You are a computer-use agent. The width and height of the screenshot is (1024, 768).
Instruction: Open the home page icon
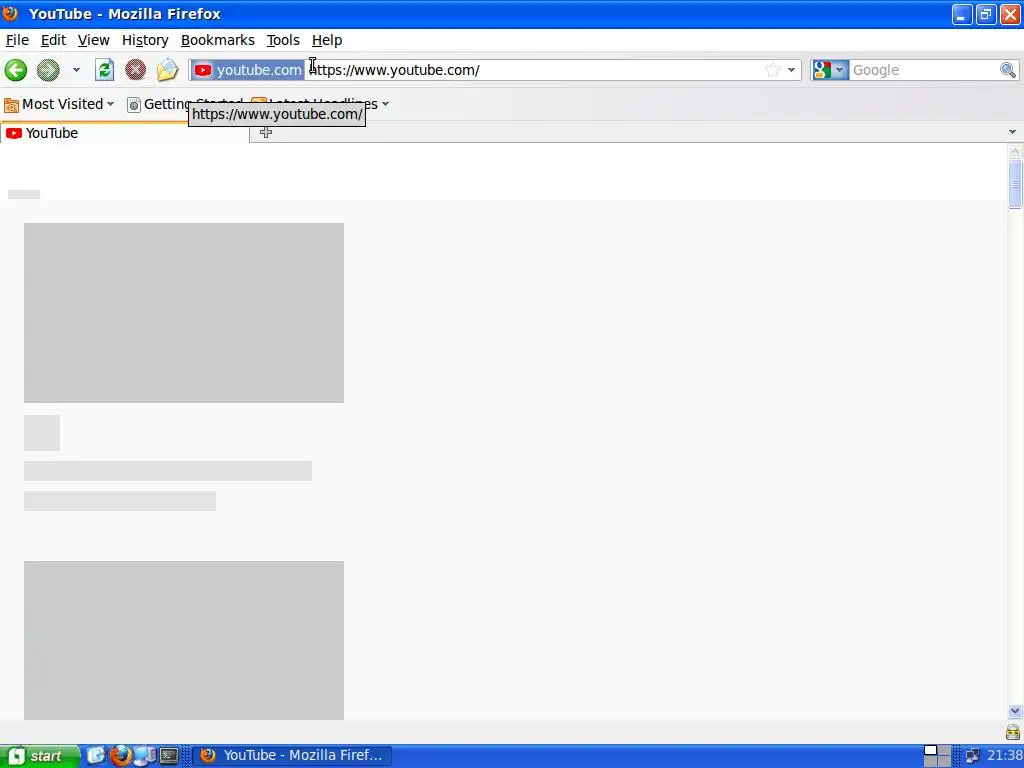[167, 70]
